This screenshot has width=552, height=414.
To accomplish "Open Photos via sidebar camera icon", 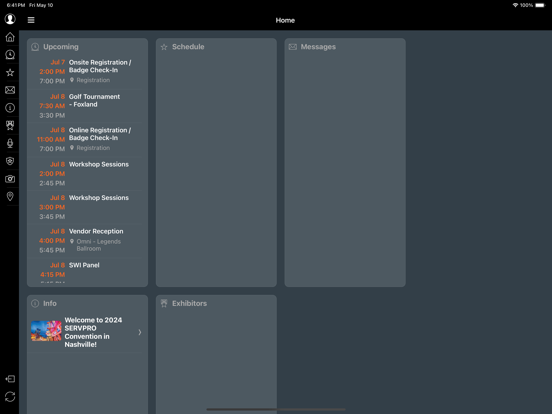I will [x=10, y=179].
